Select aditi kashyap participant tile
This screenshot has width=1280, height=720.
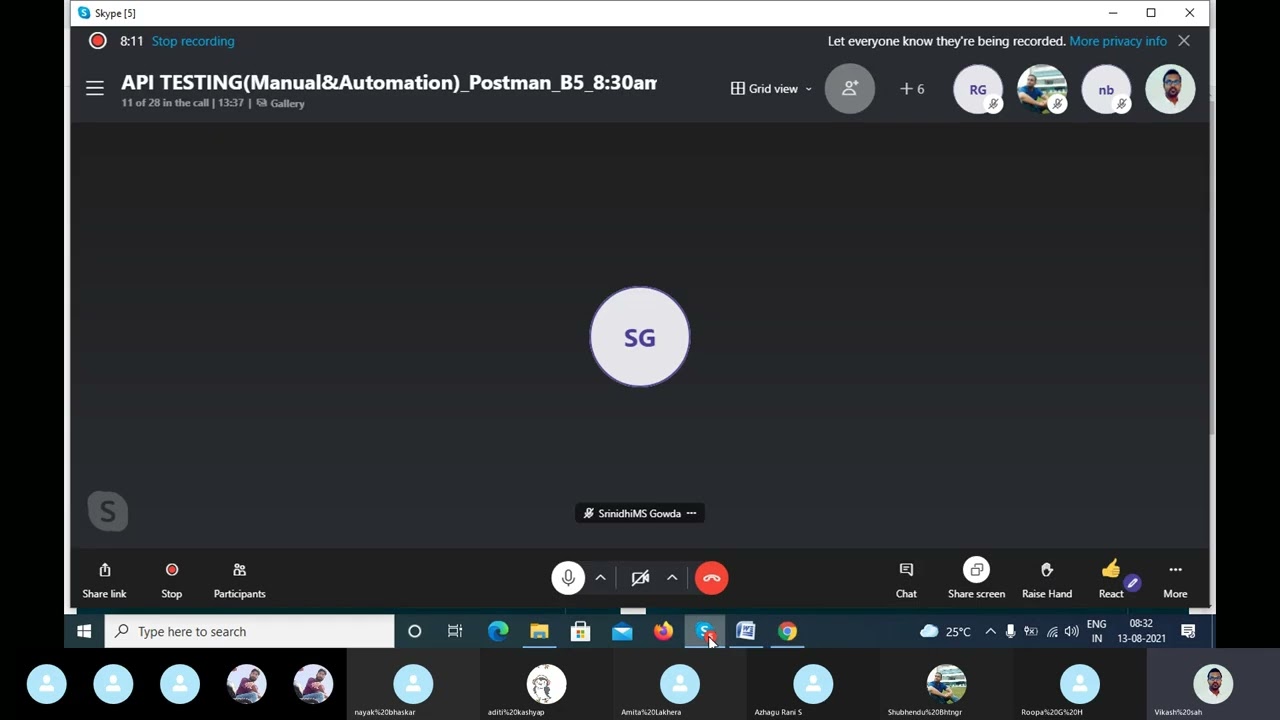coord(546,685)
